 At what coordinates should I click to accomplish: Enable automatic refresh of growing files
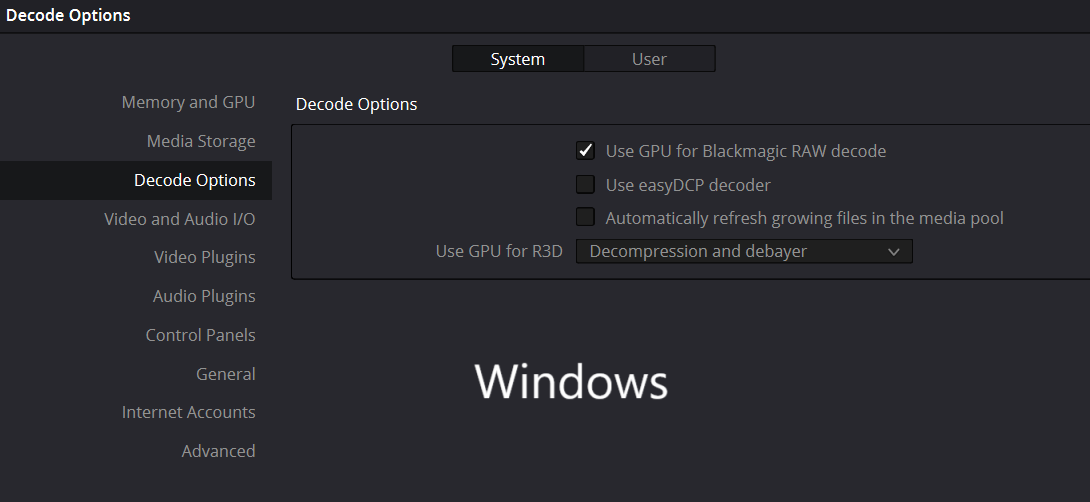click(586, 218)
